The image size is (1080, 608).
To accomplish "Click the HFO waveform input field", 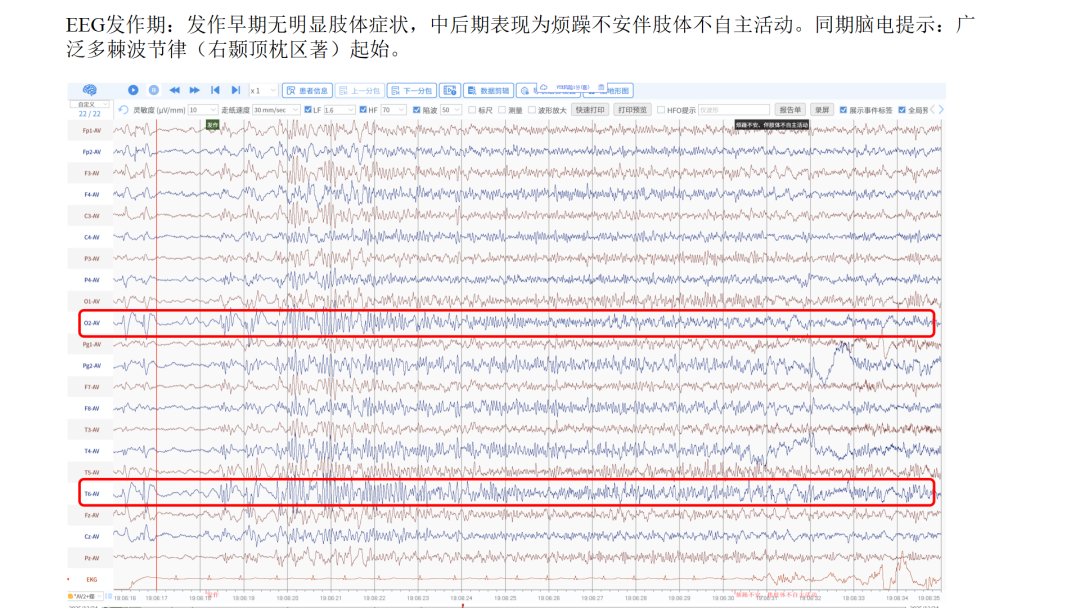I will pos(734,110).
